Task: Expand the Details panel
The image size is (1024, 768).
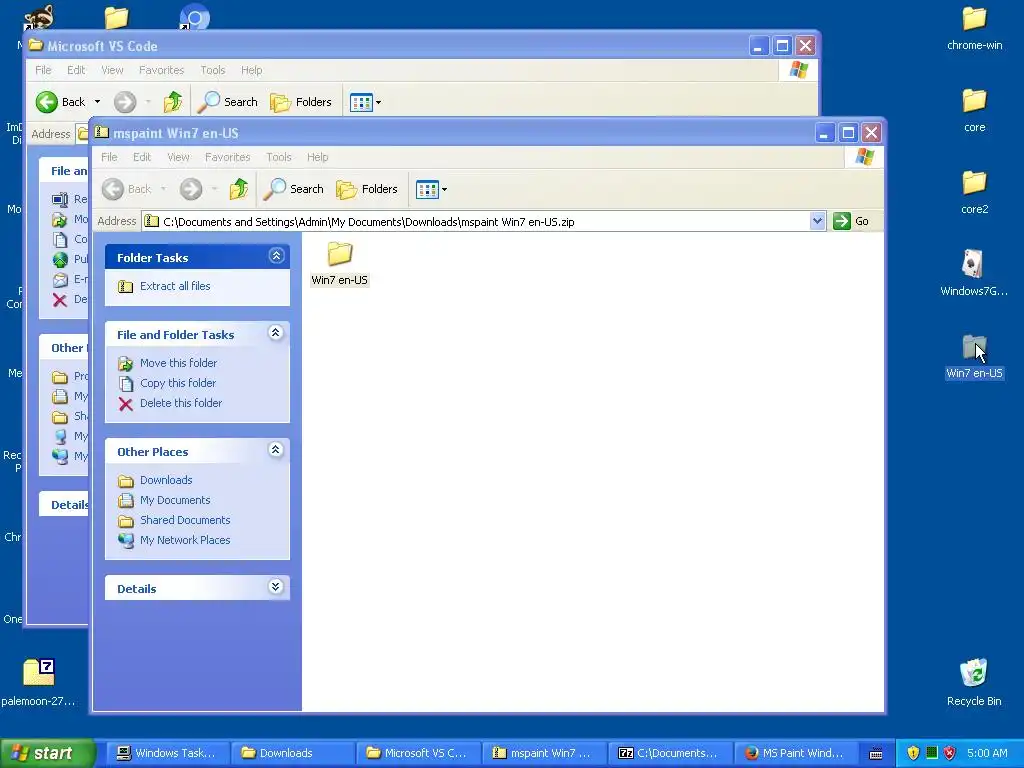Action: [x=276, y=587]
